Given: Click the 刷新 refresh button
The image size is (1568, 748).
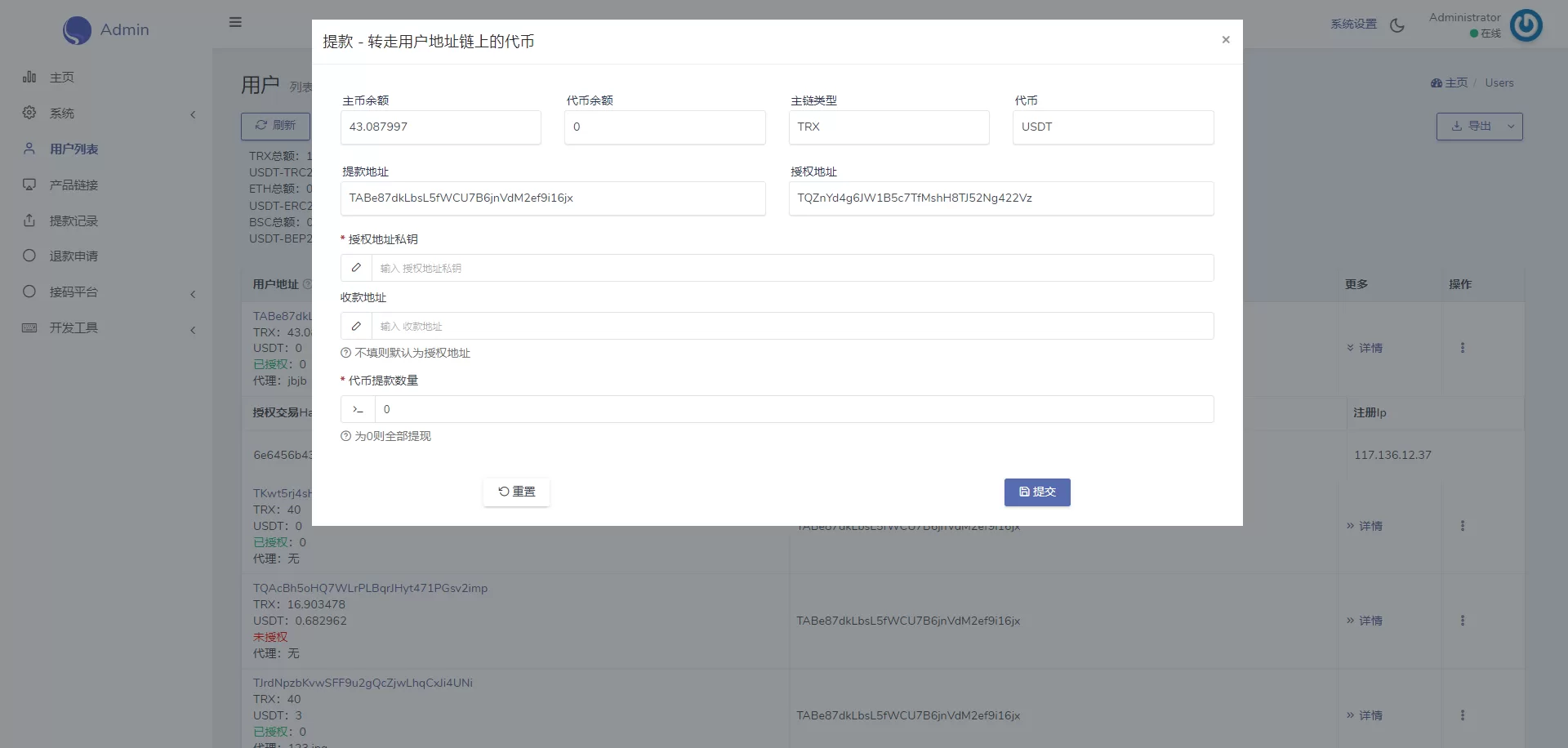Looking at the screenshot, I should [276, 126].
